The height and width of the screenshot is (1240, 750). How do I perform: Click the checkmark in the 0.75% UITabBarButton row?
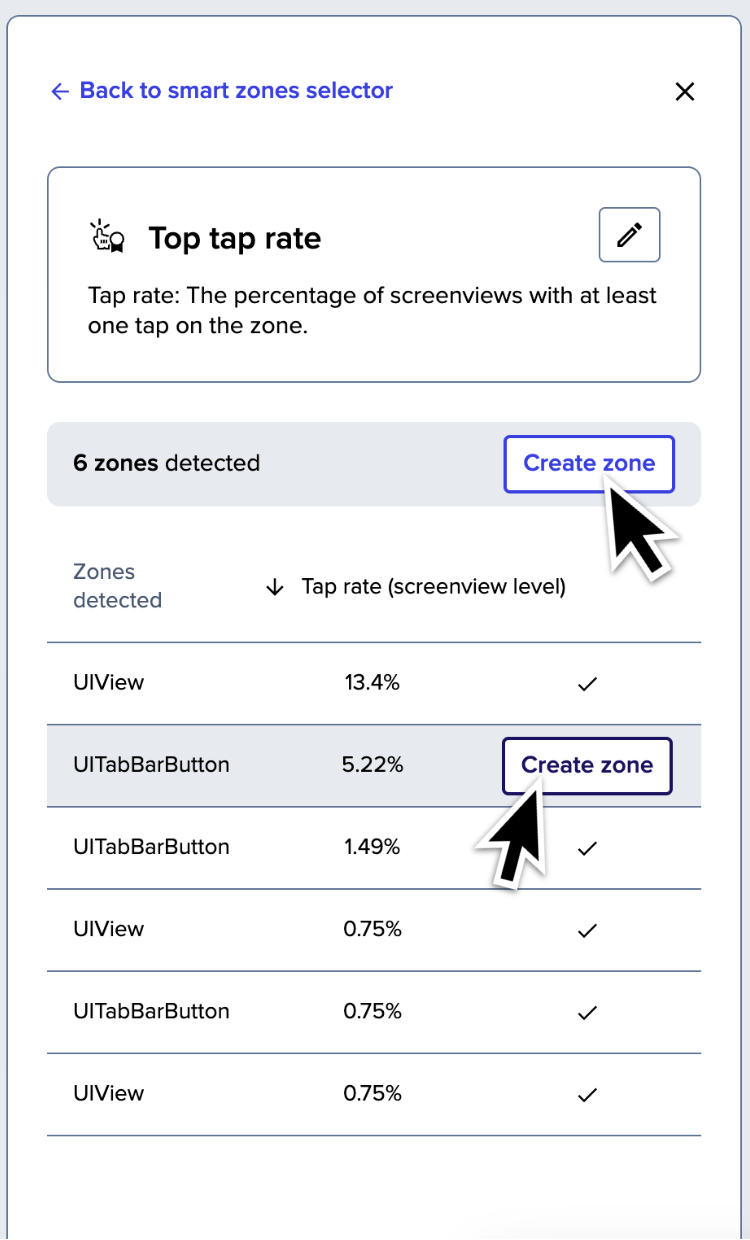(x=588, y=1012)
